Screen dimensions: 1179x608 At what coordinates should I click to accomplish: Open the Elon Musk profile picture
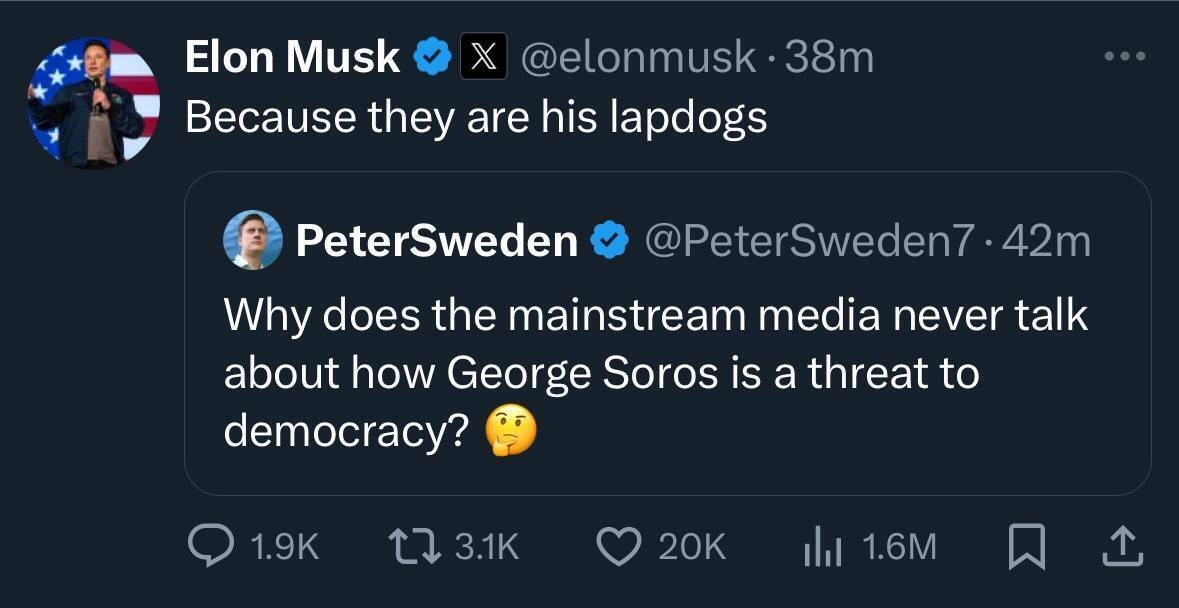click(x=94, y=103)
